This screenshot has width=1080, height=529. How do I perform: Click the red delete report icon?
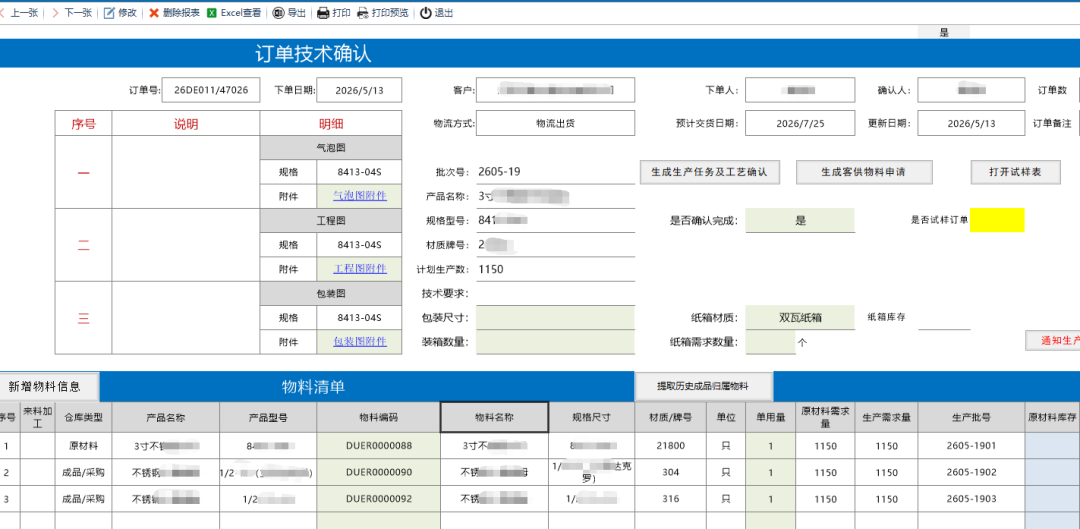click(154, 13)
